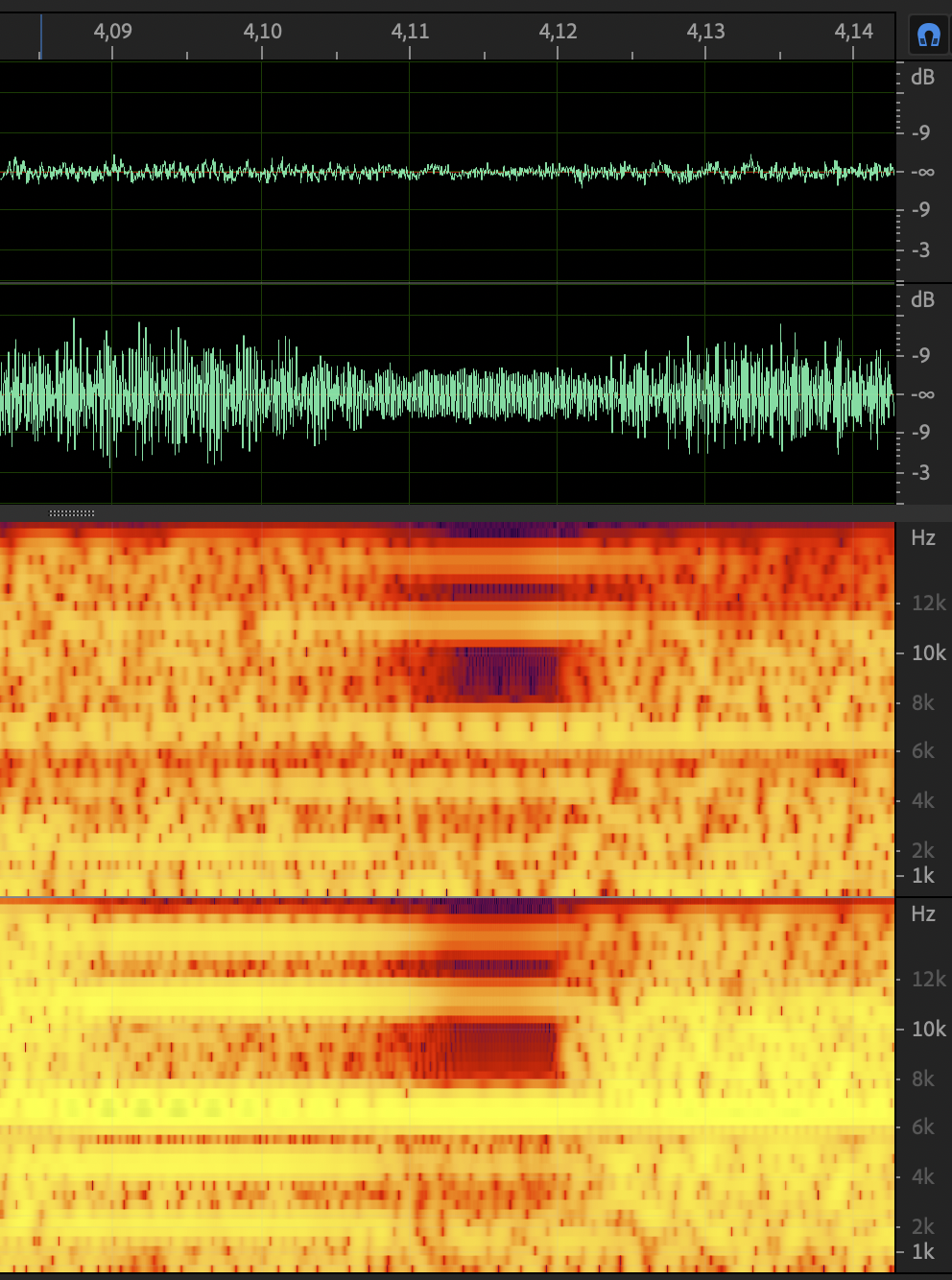Click 10k on the lower frequency scale

(928, 1030)
